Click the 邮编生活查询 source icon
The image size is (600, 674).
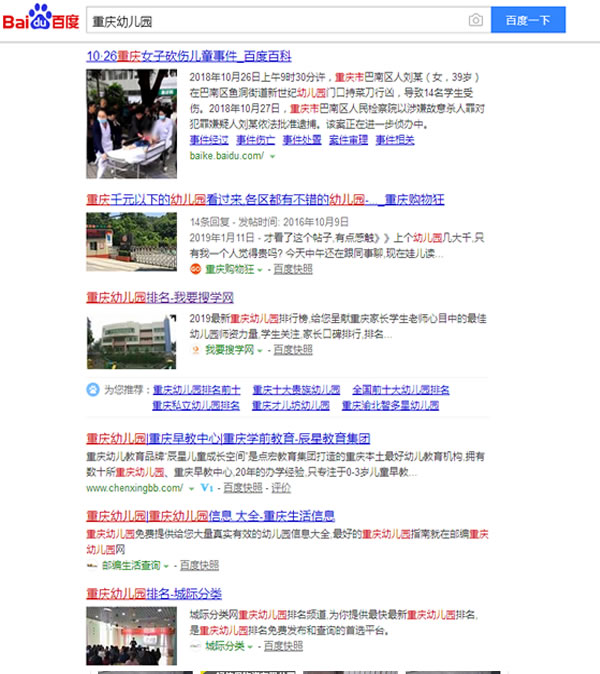[92, 566]
